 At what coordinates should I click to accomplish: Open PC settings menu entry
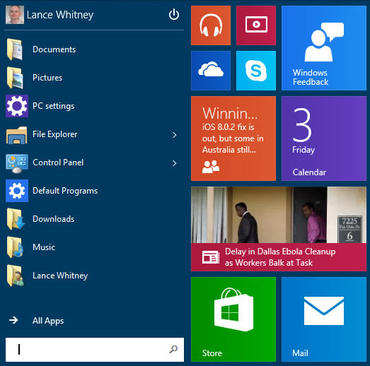click(53, 106)
